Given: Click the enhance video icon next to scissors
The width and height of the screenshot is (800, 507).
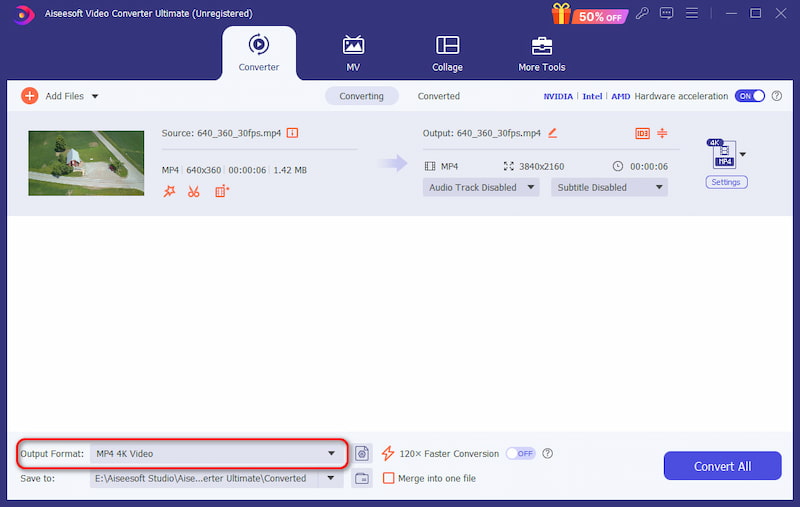Looking at the screenshot, I should click(x=222, y=191).
